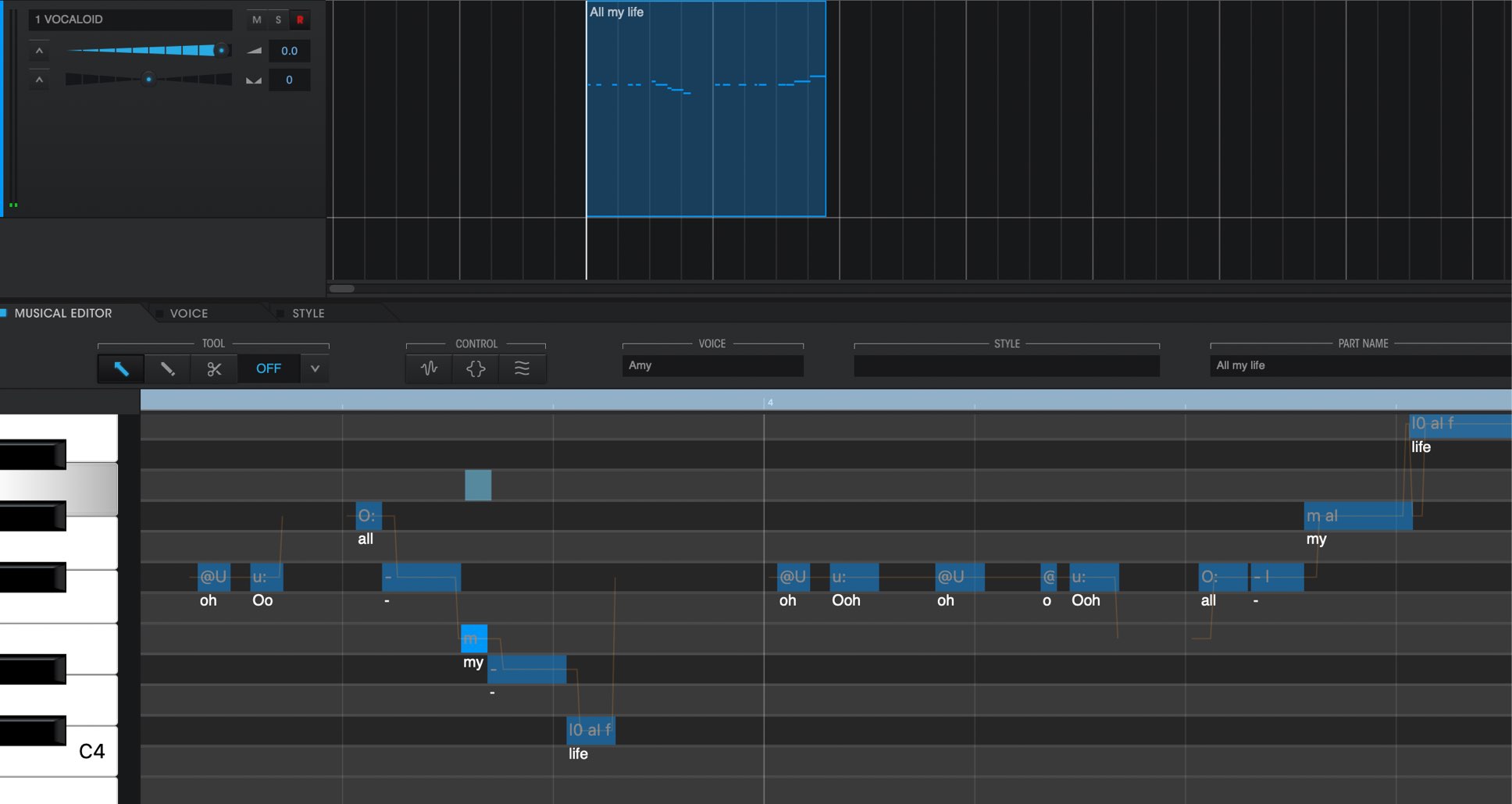Screen dimensions: 1512x804
Task: Click the pan caret expander
Action: point(39,80)
